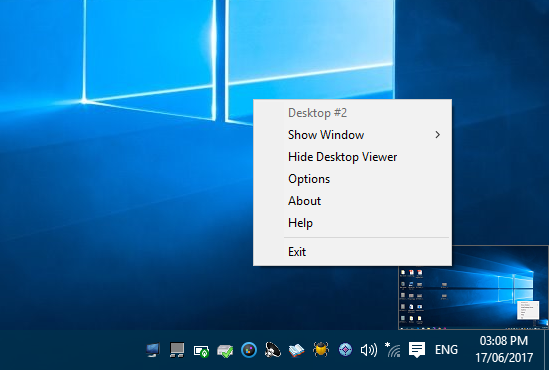Screen dimensions: 549x370
Task: Open Options from the context menu
Action: pos(352,179)
